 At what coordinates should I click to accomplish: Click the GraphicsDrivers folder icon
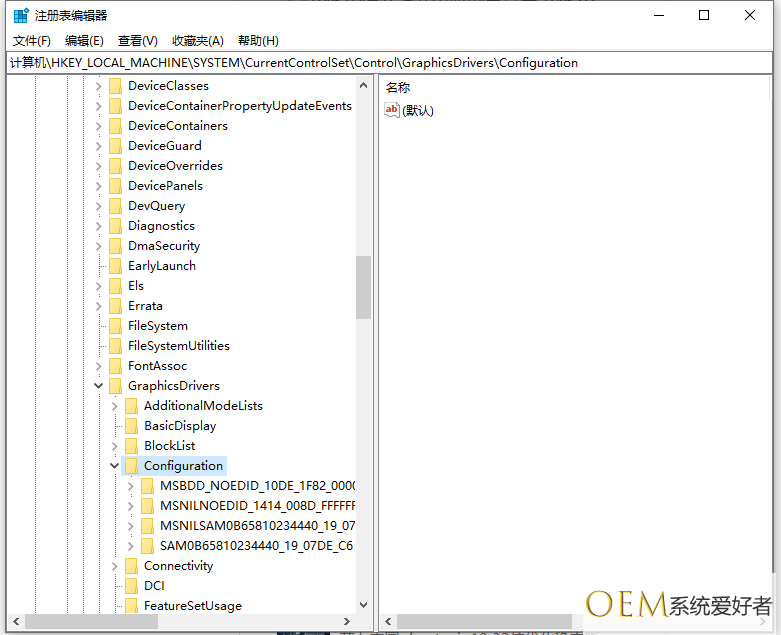point(115,386)
